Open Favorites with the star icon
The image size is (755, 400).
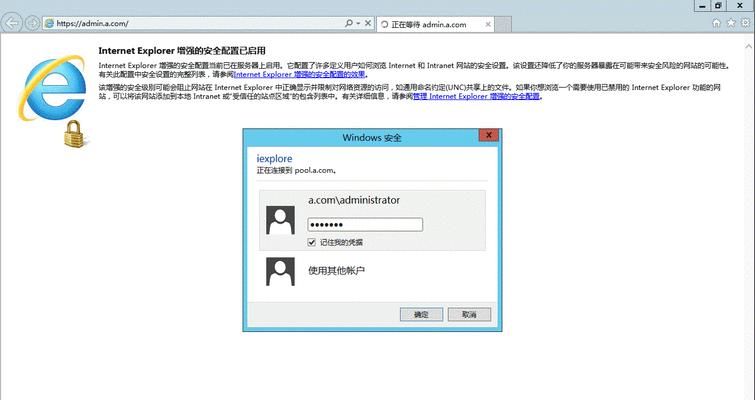731,23
